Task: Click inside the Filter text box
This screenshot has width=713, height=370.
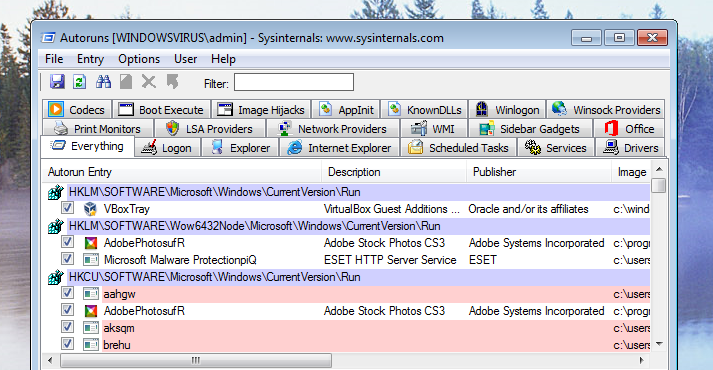Action: tap(294, 83)
